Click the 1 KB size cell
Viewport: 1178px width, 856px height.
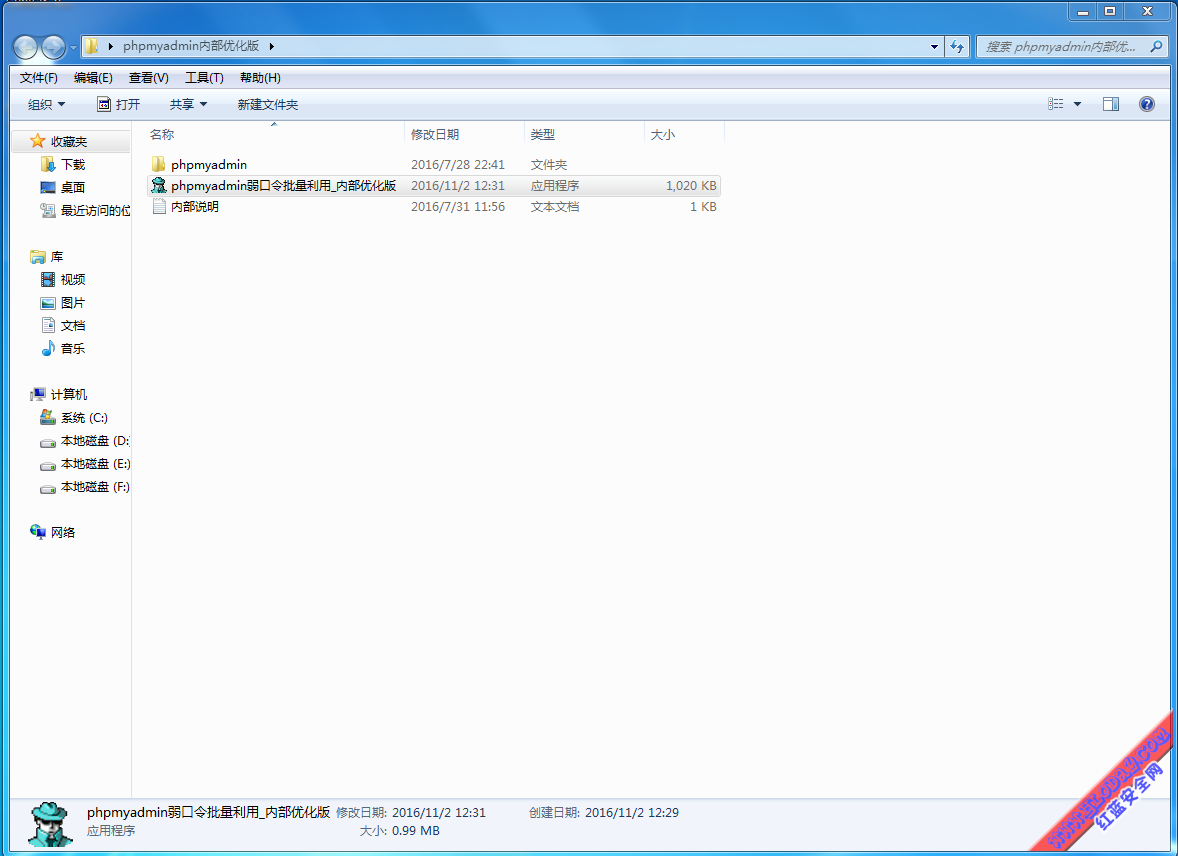(x=703, y=207)
